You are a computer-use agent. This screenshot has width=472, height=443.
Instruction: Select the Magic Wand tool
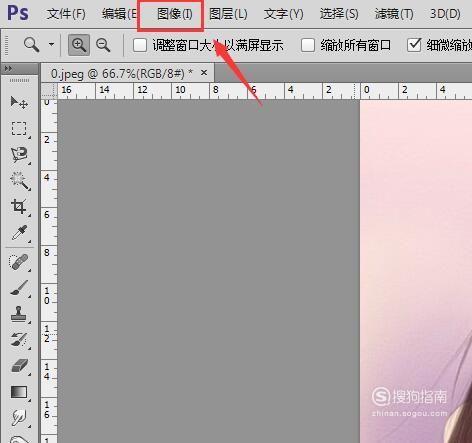(19, 180)
